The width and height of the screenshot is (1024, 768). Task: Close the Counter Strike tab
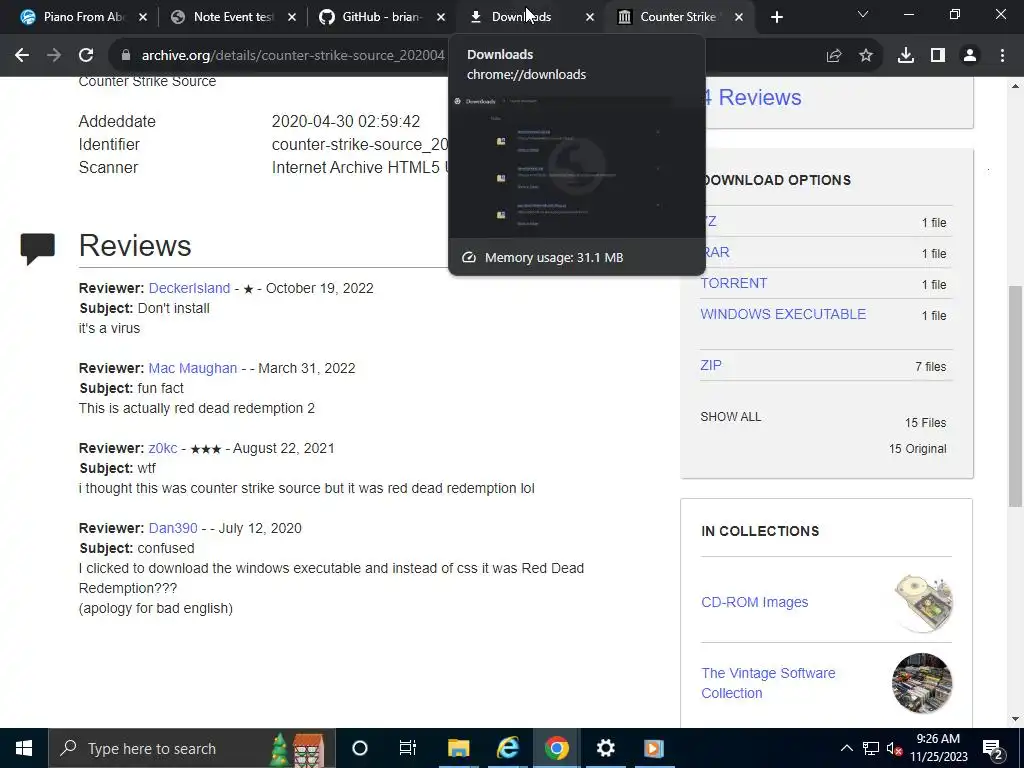pos(739,17)
